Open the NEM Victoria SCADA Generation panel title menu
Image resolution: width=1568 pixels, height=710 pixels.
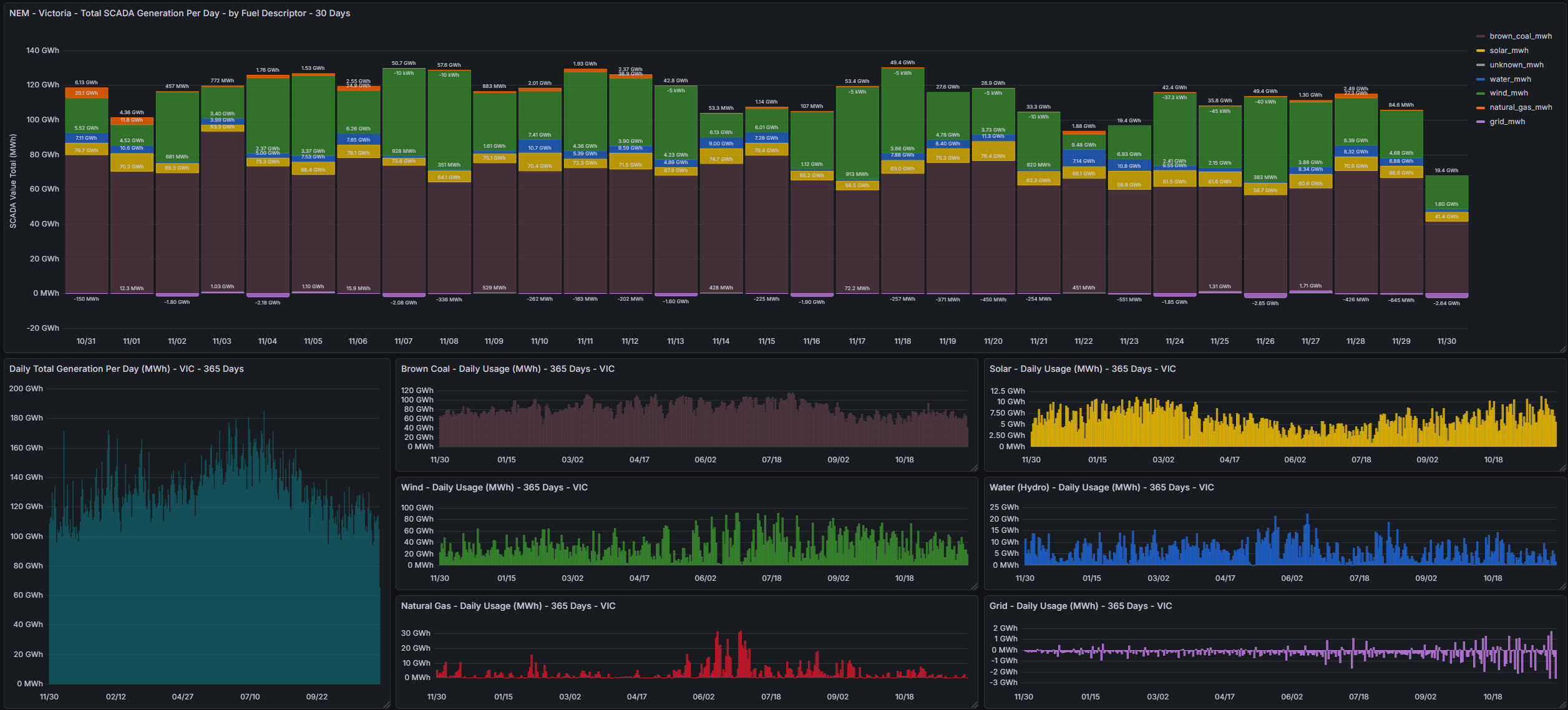(x=180, y=13)
